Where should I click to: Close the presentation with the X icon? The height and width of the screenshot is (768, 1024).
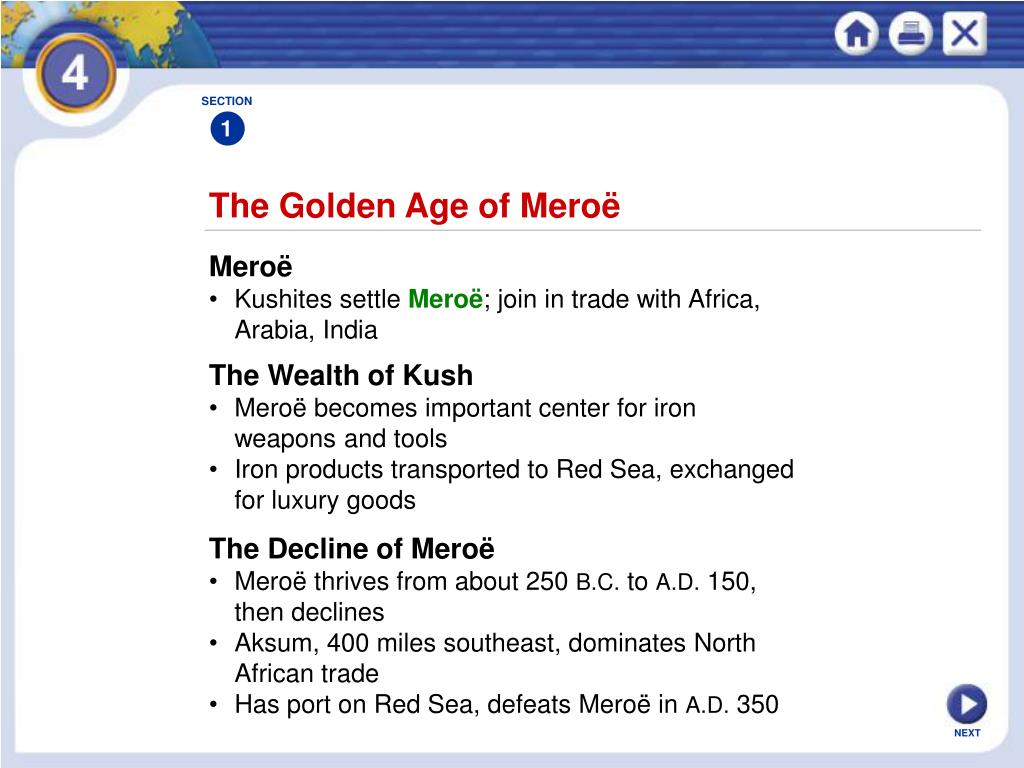click(x=965, y=33)
